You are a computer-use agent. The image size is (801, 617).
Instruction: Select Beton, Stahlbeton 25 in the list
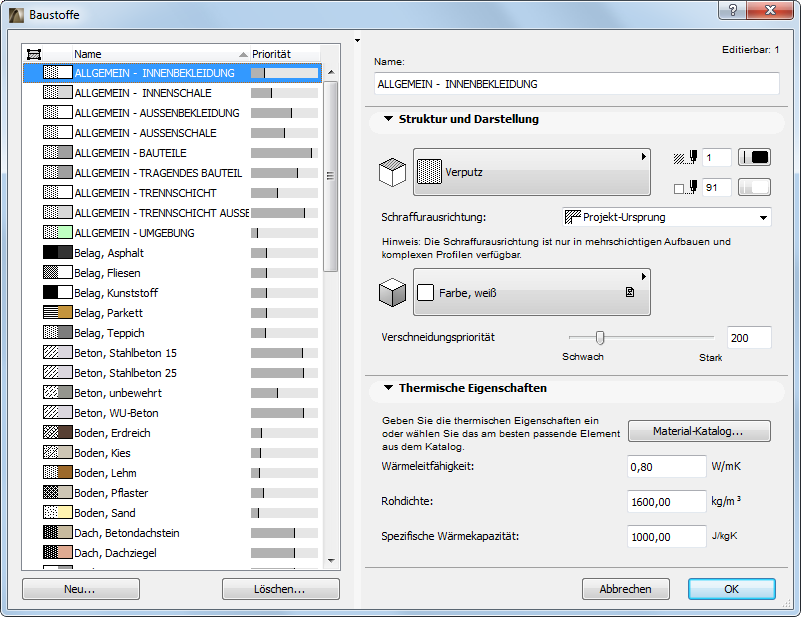point(172,373)
